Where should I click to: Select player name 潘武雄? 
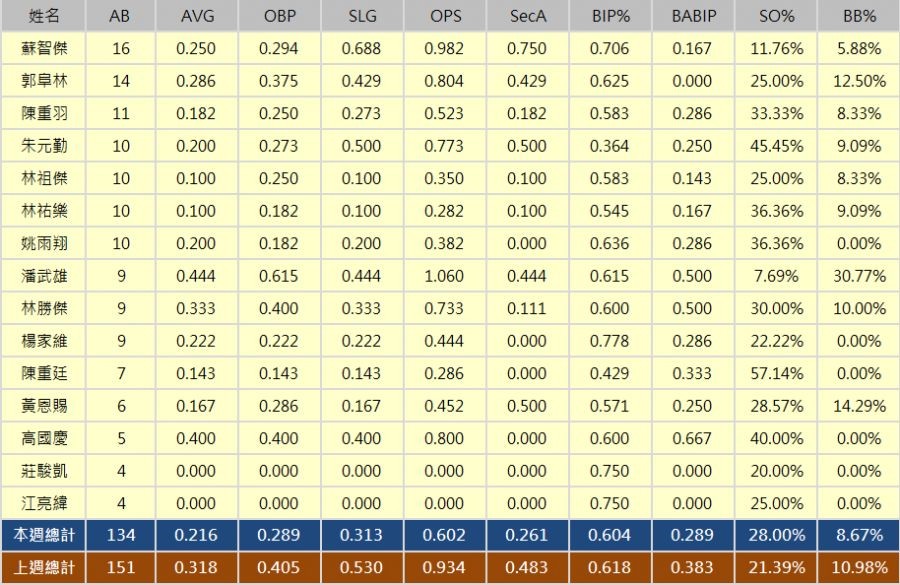(43, 276)
